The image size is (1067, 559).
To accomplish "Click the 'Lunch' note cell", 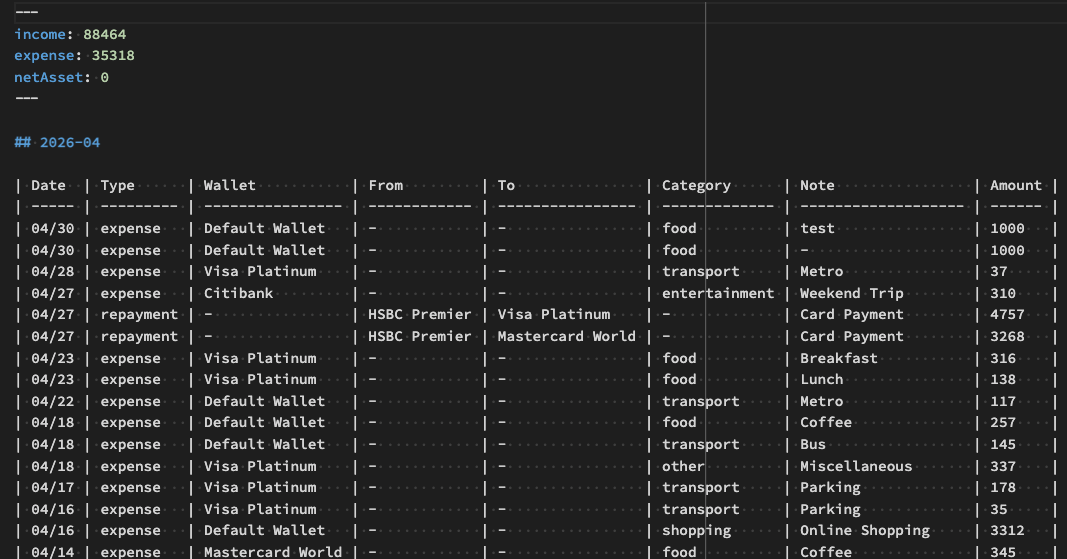I will (x=822, y=379).
